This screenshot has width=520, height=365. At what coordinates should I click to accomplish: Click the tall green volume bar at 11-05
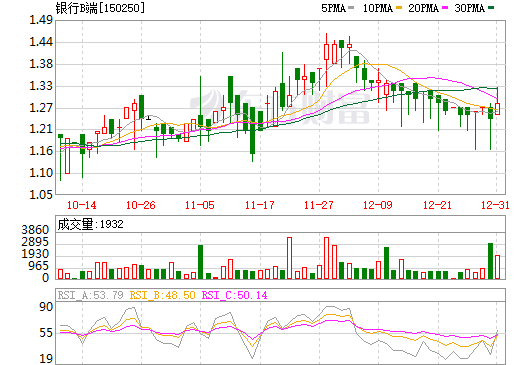point(200,262)
